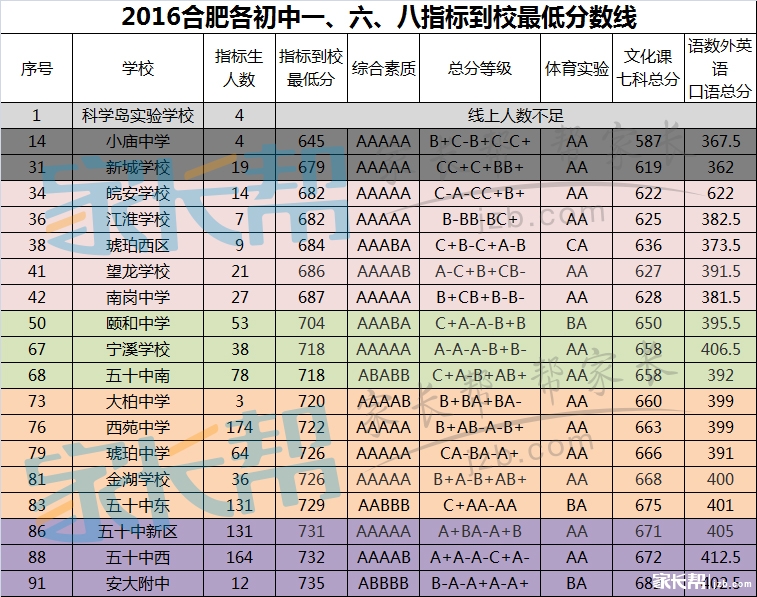757x597 pixels.
Task: Click the 西苑中学 quota cell showing 174
Action: [239, 427]
